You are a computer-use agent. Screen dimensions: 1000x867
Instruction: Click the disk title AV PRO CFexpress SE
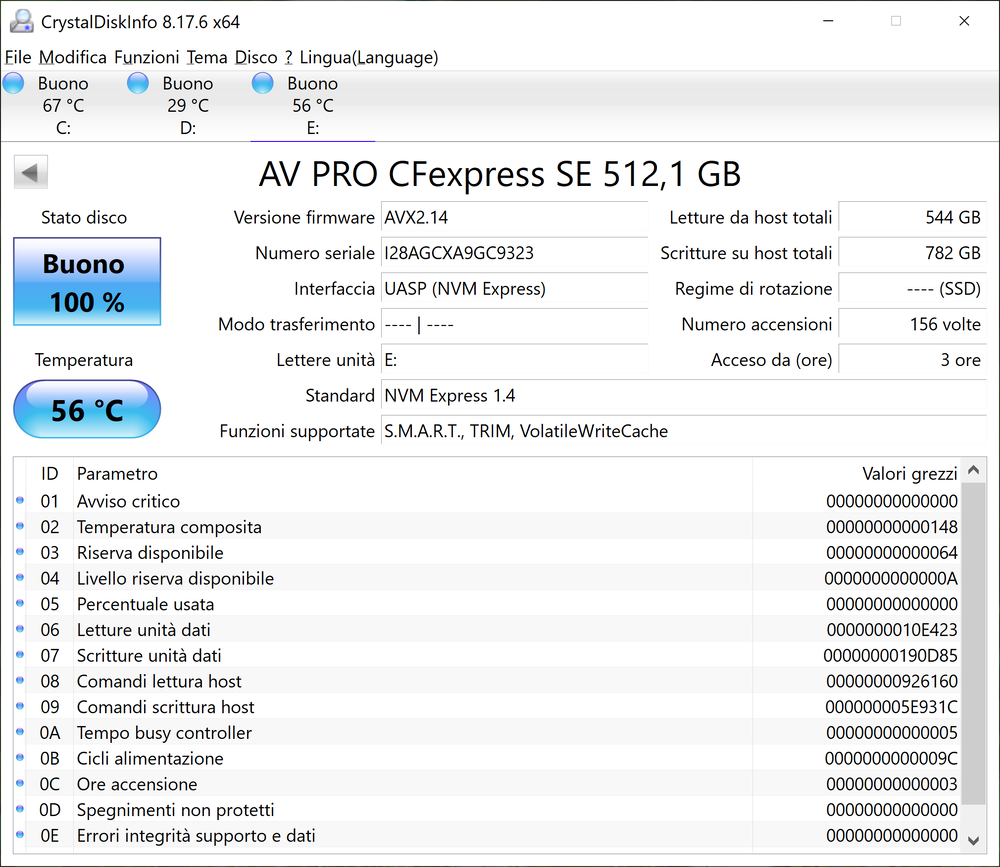(499, 174)
